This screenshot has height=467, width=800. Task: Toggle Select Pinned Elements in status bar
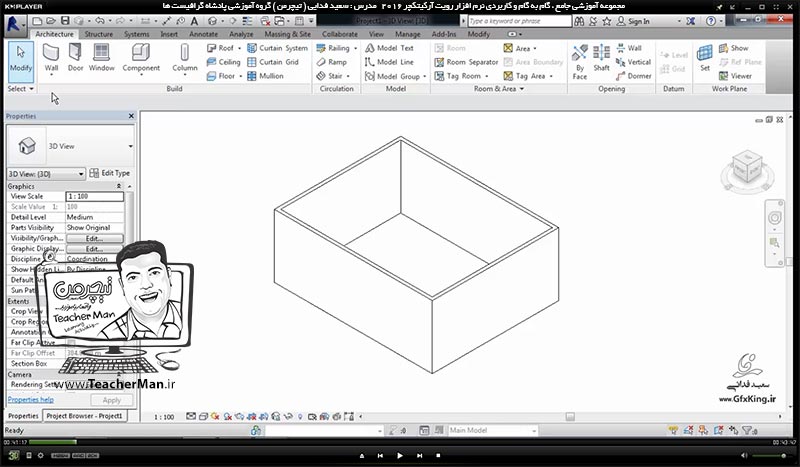(703, 430)
